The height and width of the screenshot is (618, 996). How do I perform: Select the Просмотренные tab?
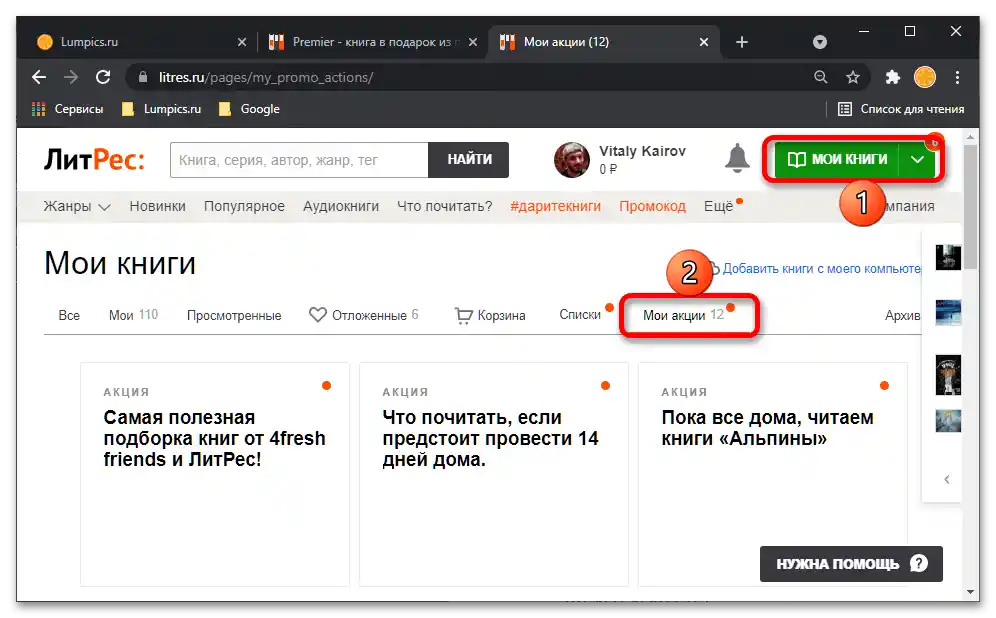pos(234,315)
